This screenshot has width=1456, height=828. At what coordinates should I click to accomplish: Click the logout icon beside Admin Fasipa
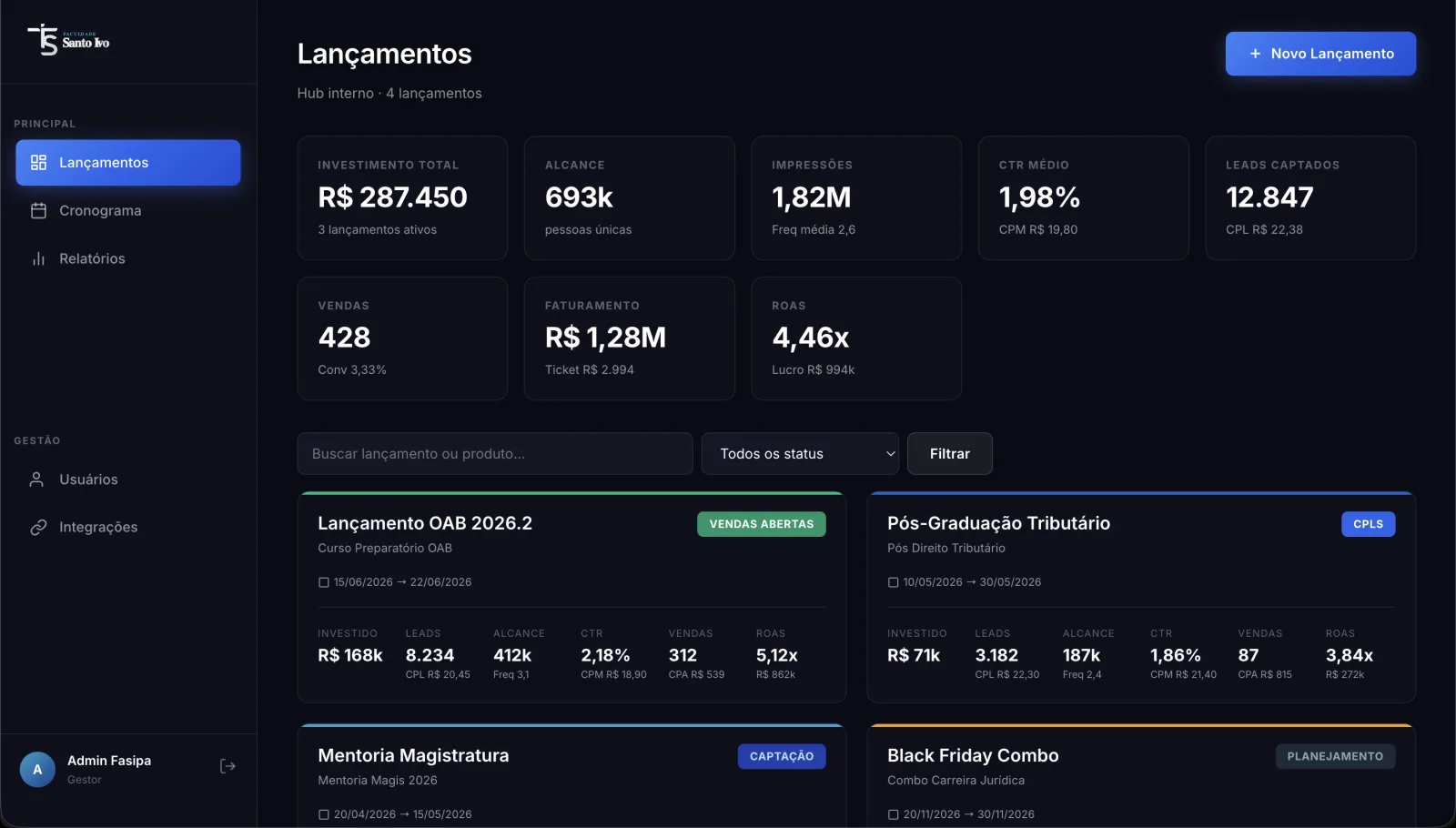(x=227, y=767)
